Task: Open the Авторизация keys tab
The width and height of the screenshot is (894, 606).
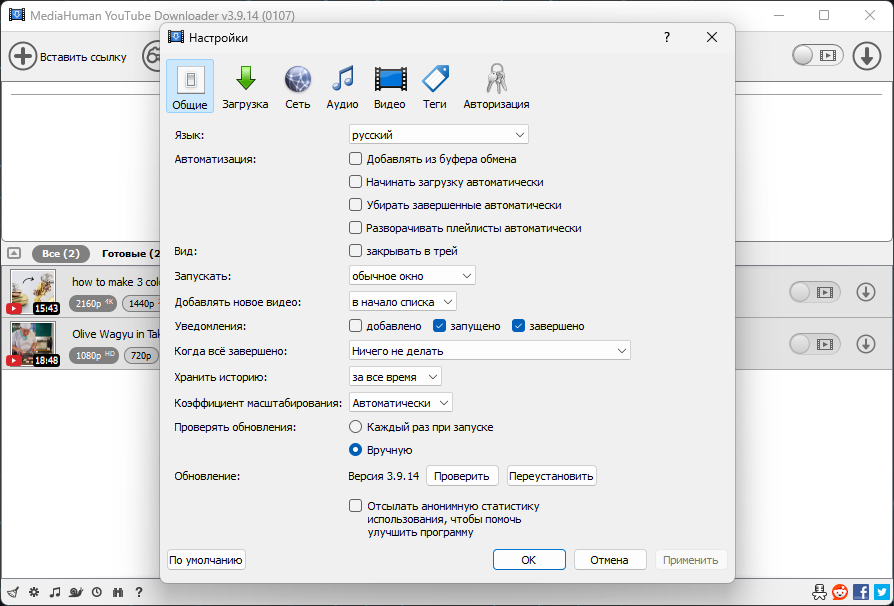Action: coord(496,87)
